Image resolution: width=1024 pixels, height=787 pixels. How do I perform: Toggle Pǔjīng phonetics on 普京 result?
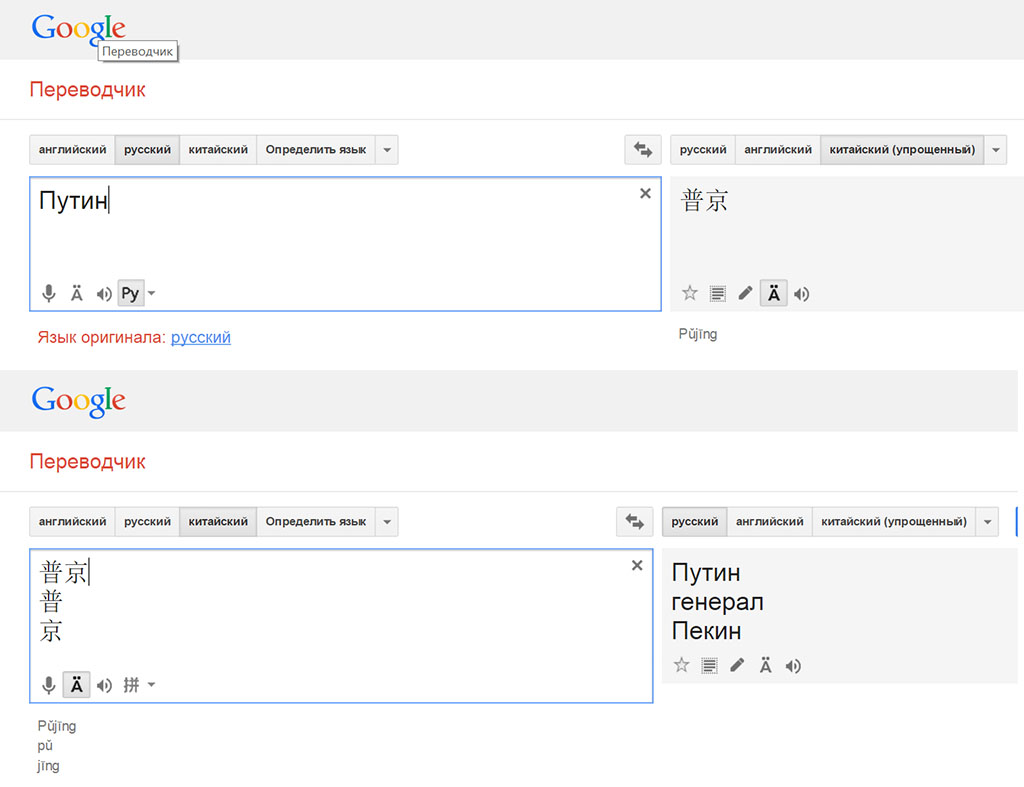(774, 293)
